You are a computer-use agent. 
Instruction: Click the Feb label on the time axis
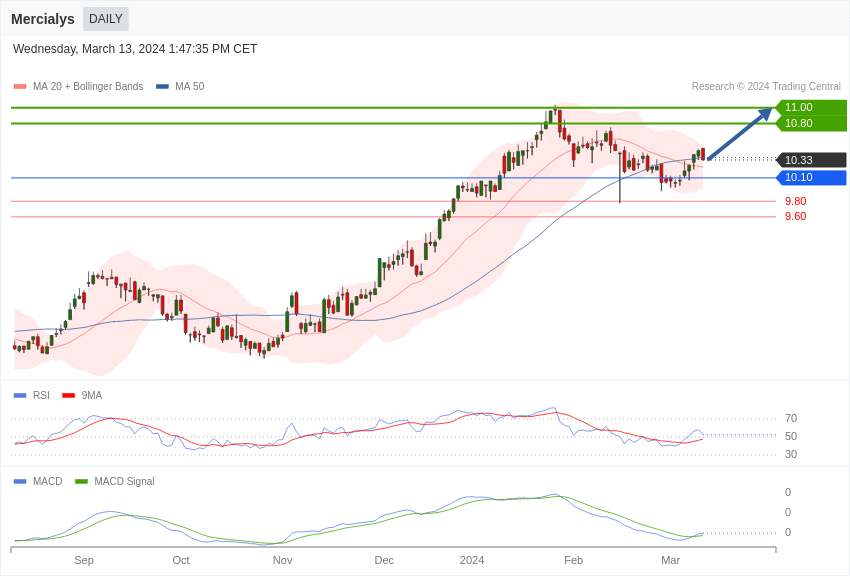(x=573, y=560)
